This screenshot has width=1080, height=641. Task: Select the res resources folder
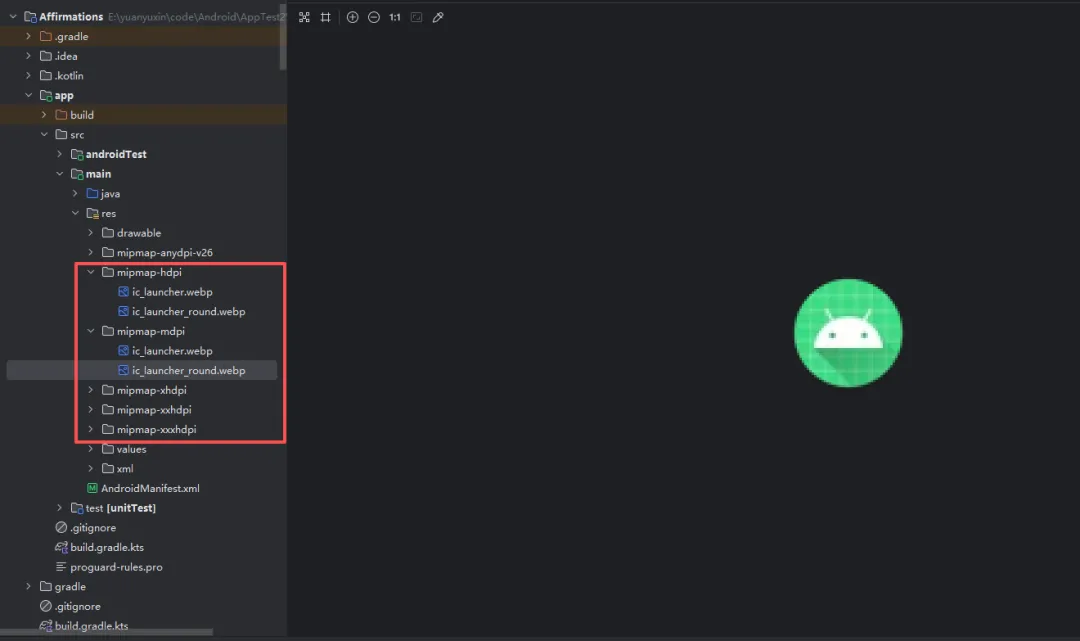click(x=108, y=213)
